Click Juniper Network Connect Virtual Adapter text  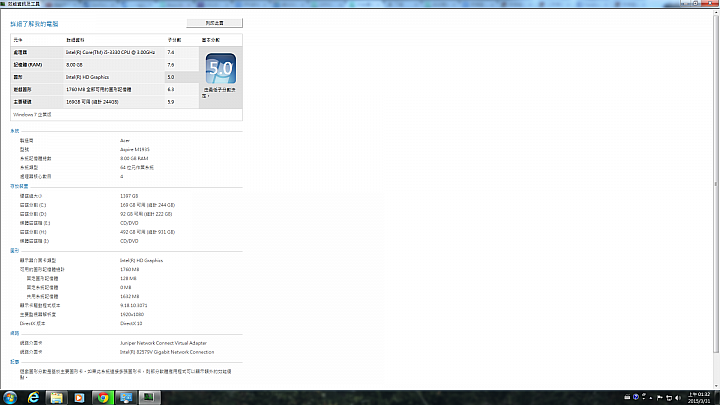[163, 343]
